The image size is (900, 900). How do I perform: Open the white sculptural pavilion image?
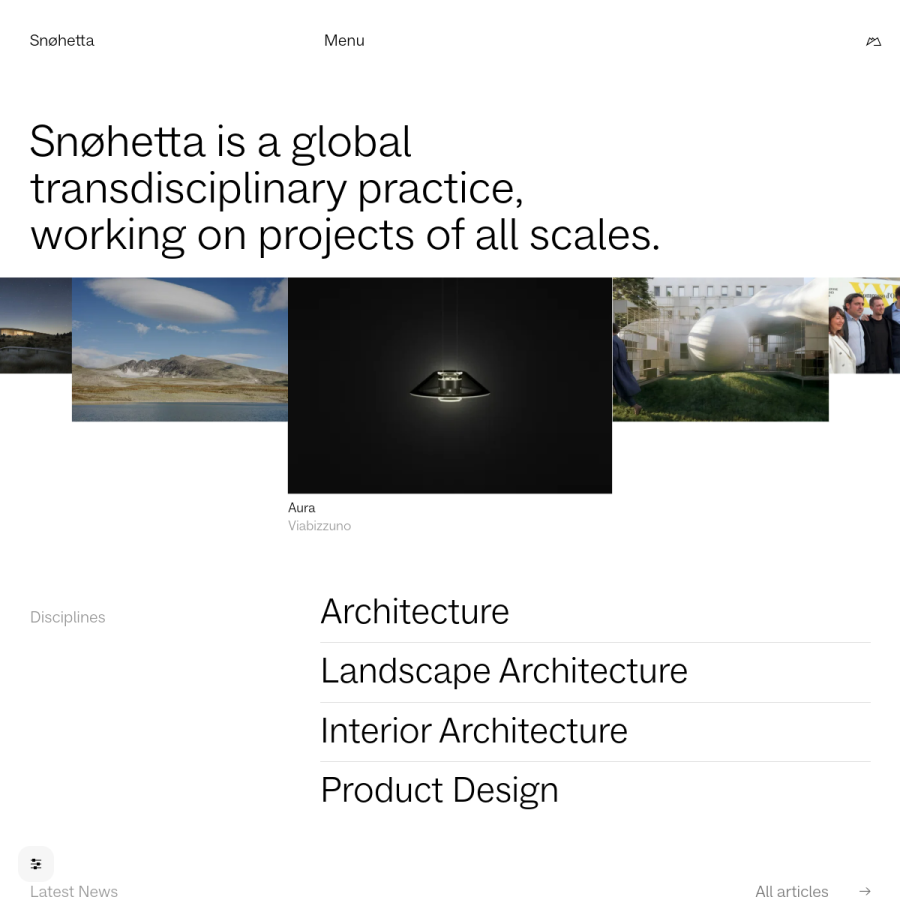[x=720, y=350]
